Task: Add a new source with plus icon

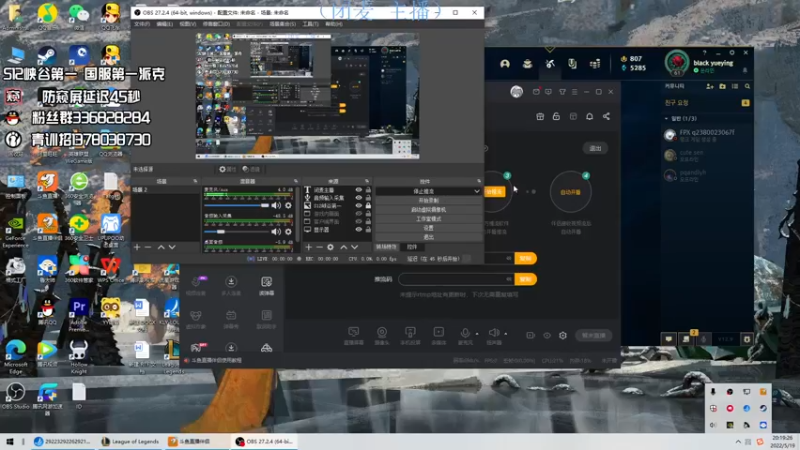Action: 308,247
